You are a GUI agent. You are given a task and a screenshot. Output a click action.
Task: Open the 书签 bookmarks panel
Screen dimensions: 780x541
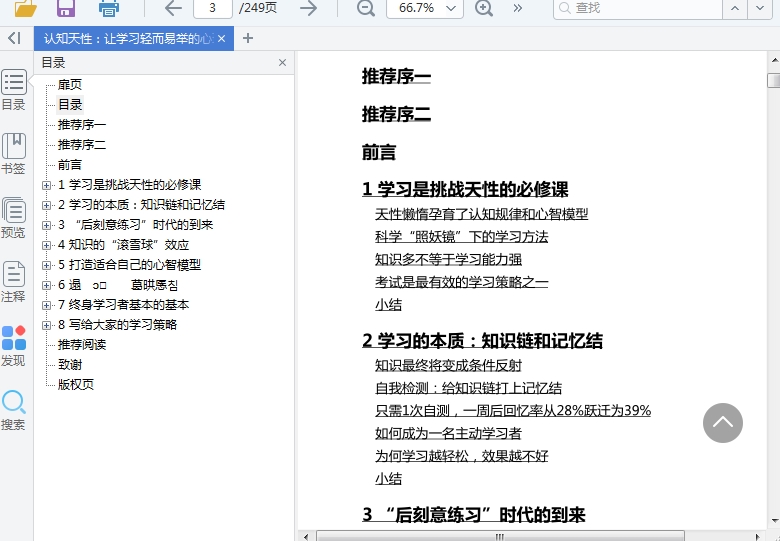click(x=13, y=154)
